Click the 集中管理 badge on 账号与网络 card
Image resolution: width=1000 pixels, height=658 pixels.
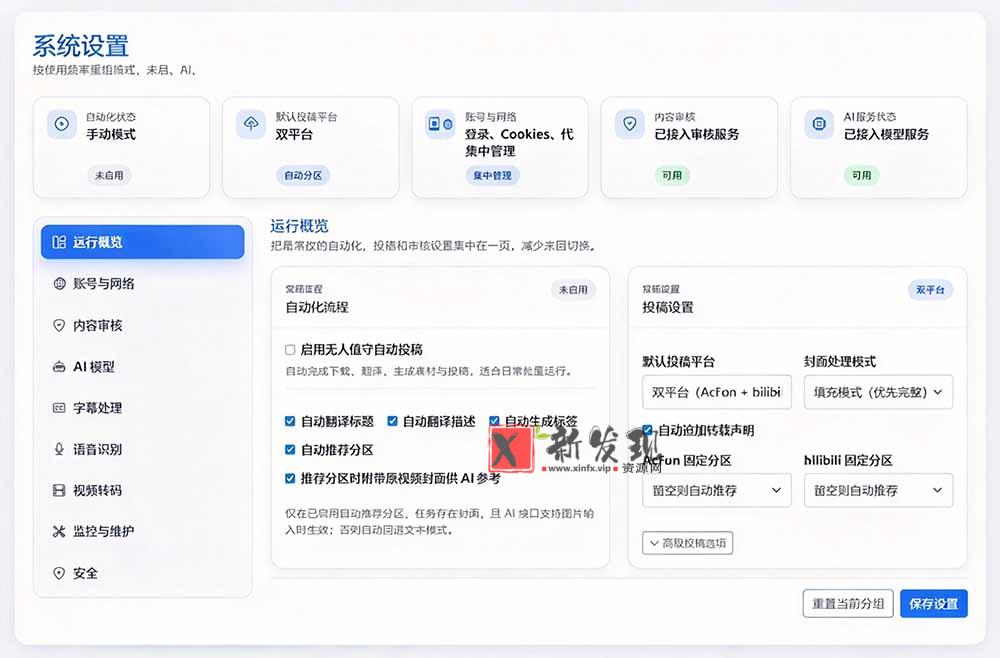[492, 175]
